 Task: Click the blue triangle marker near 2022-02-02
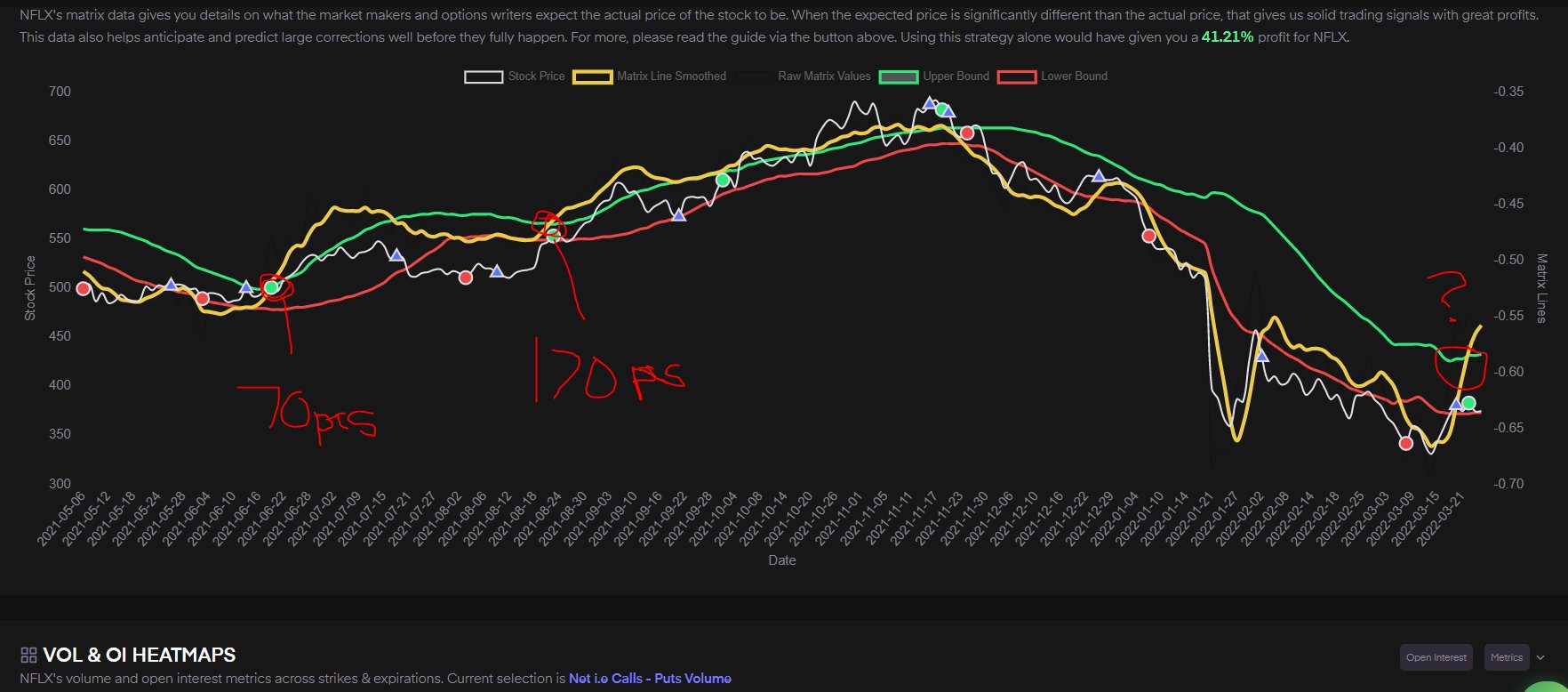1261,356
